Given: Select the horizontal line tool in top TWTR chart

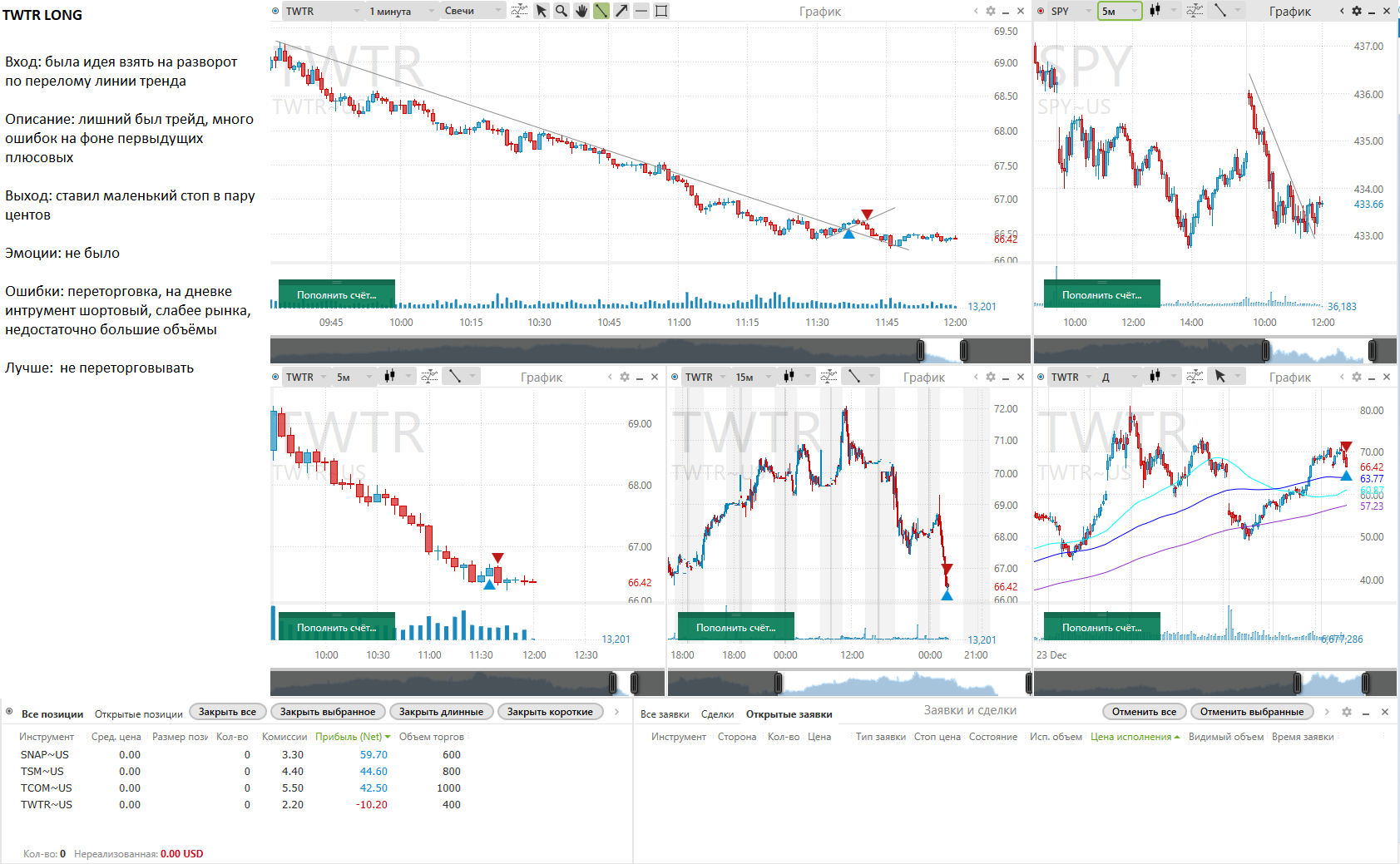Looking at the screenshot, I should [x=641, y=11].
